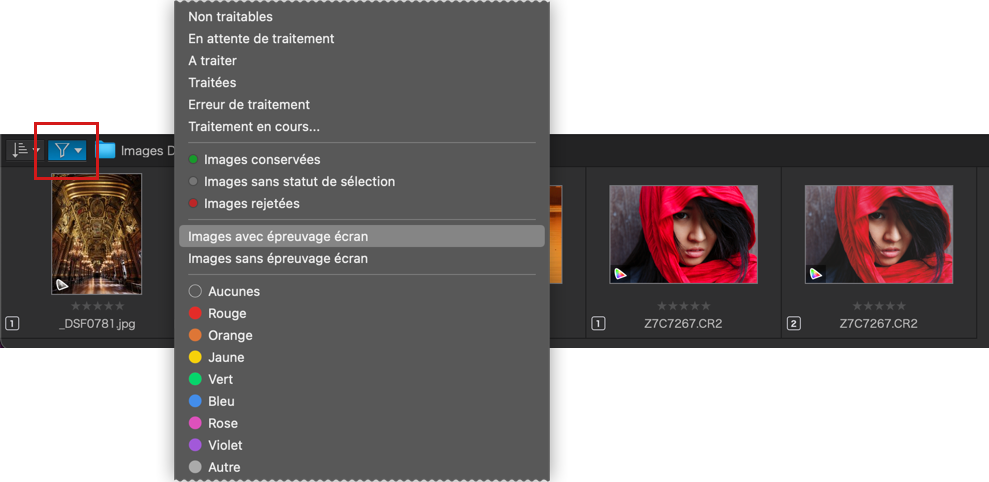989x482 pixels.
Task: Filter by Vert color label
Action: 361,379
